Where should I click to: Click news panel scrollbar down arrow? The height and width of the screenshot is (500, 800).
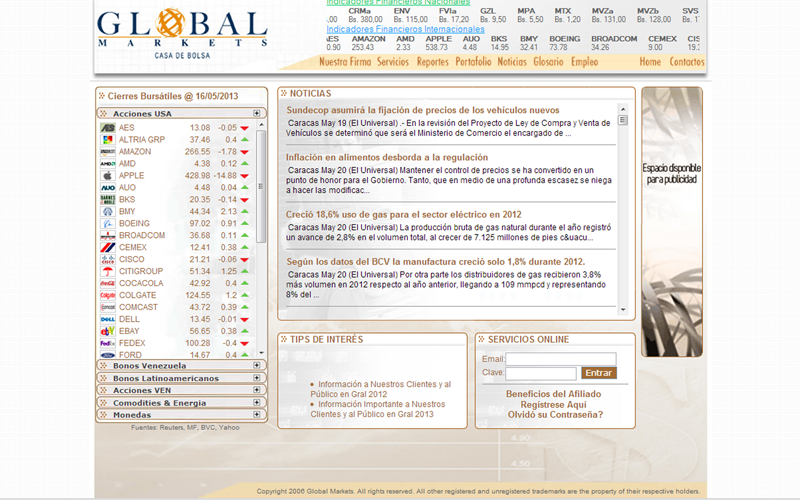[623, 309]
